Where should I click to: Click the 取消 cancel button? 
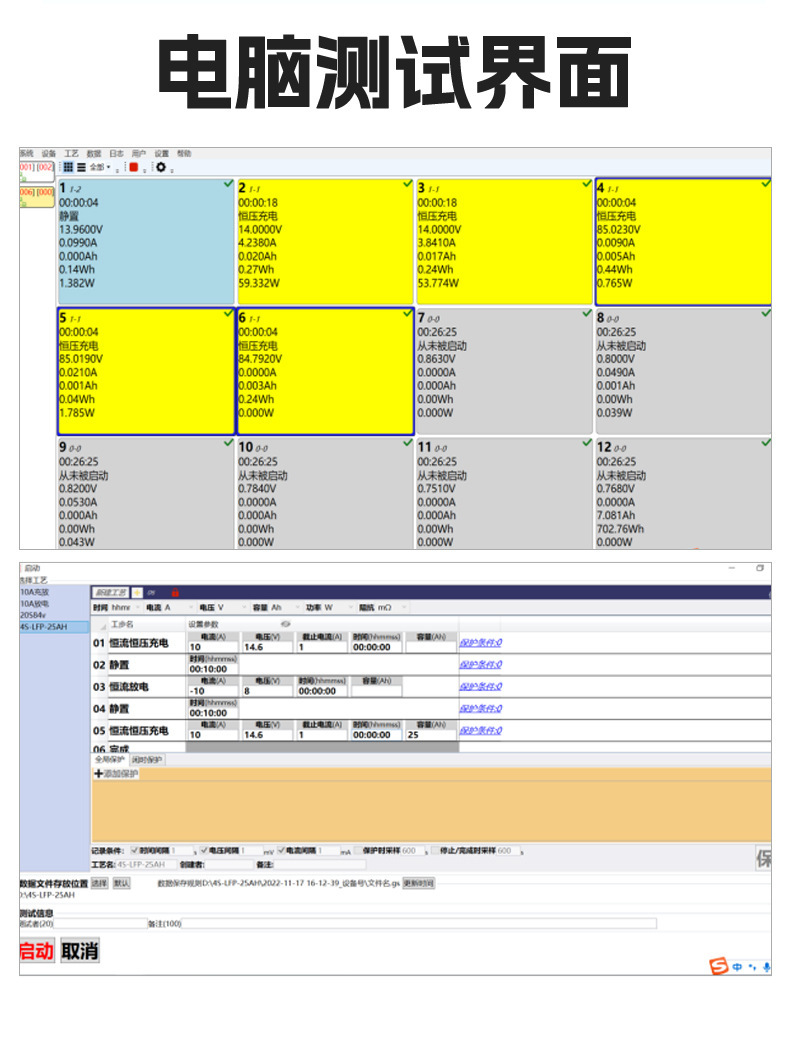coord(80,951)
